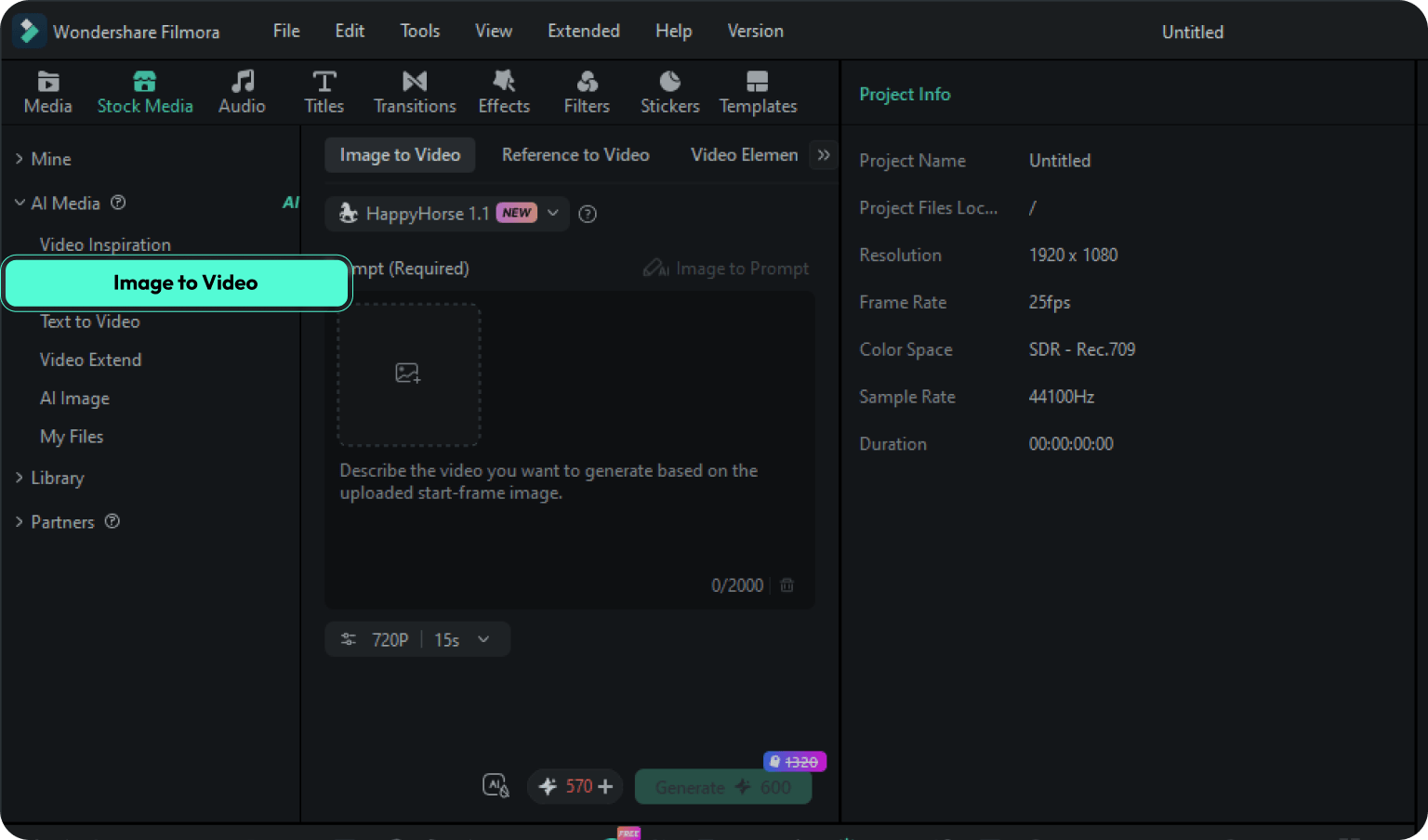The height and width of the screenshot is (840, 1428).
Task: Open the Transitions tab
Action: tap(415, 93)
